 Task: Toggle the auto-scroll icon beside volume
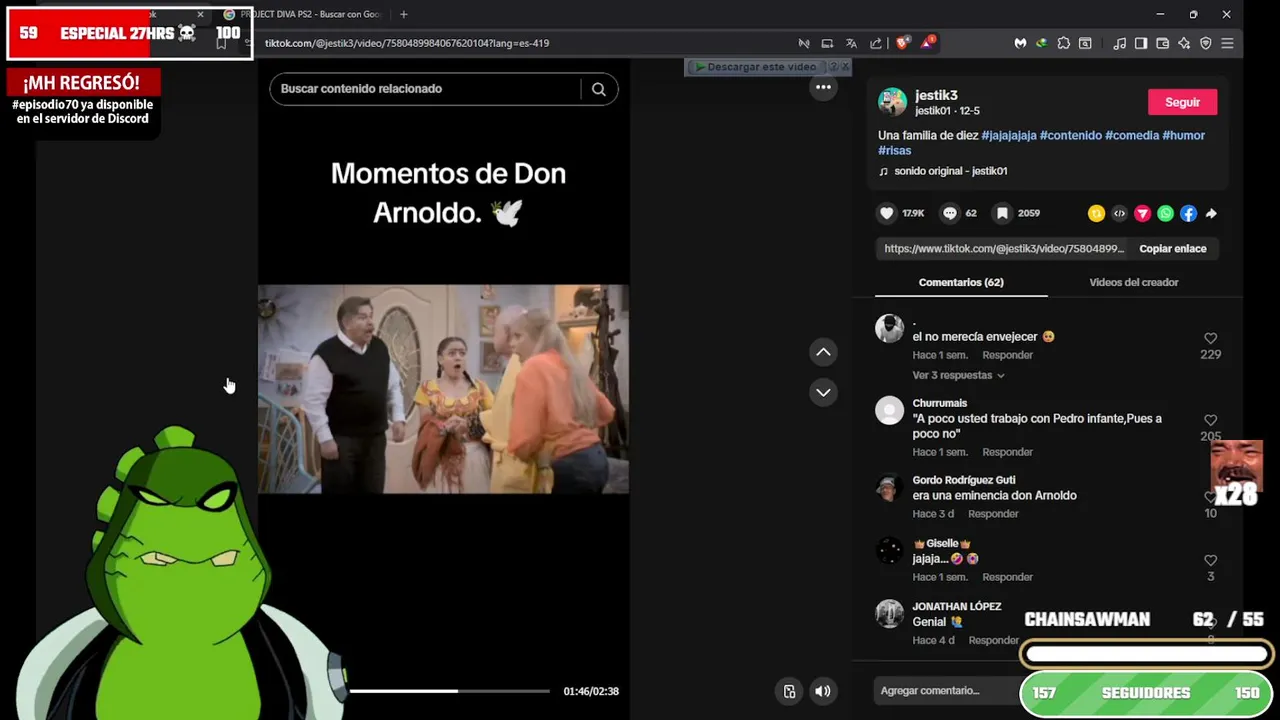pos(789,691)
